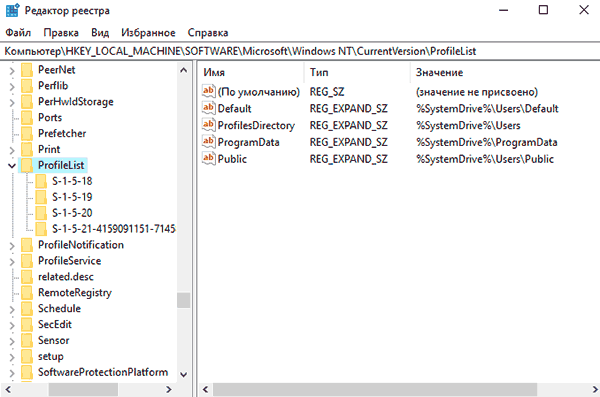Select the ProfilesDirectory value name
Screen dimensions: 600x397
[x=256, y=125]
